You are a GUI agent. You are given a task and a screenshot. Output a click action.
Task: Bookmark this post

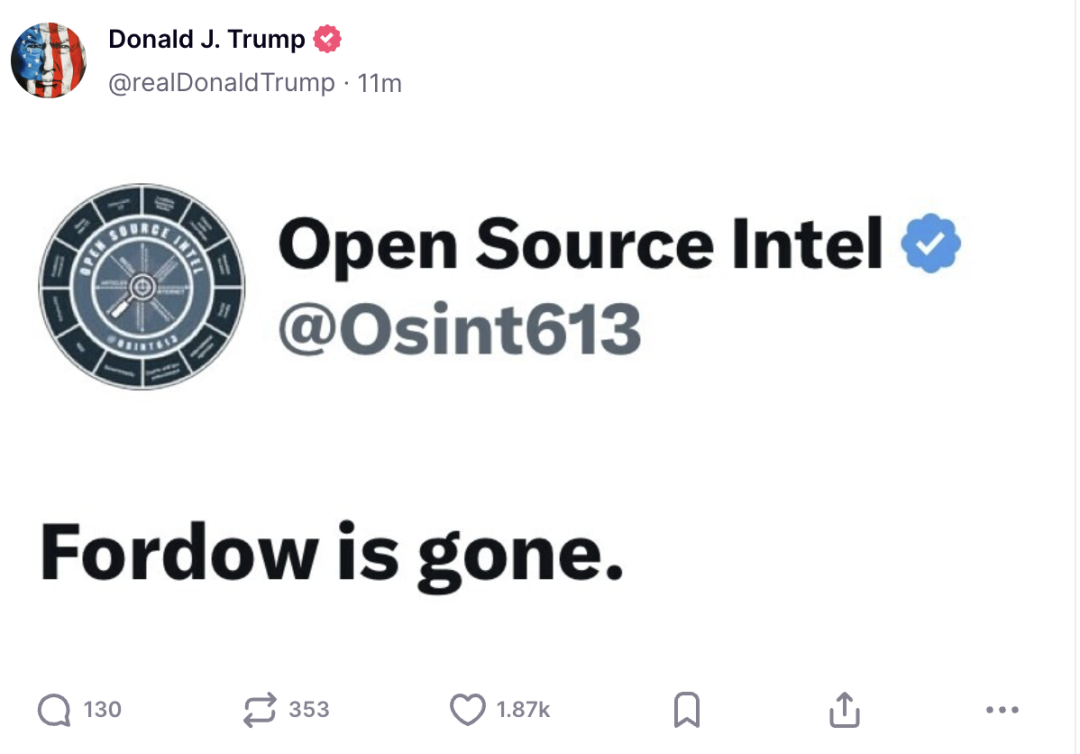686,710
